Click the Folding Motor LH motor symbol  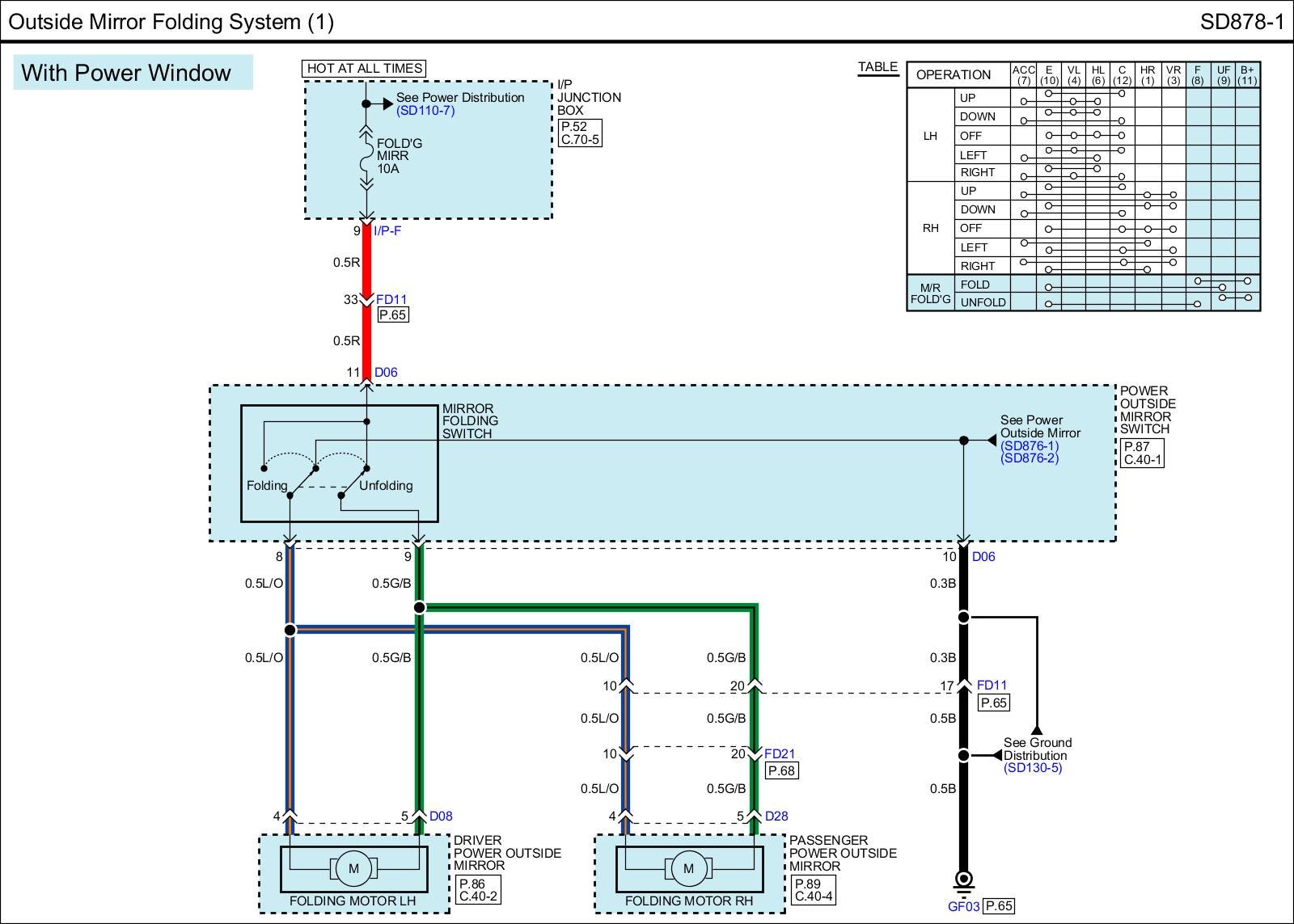pyautogui.click(x=353, y=869)
